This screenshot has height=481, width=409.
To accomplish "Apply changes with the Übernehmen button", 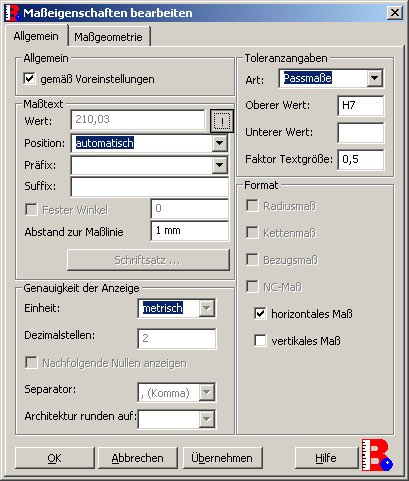I will click(222, 458).
